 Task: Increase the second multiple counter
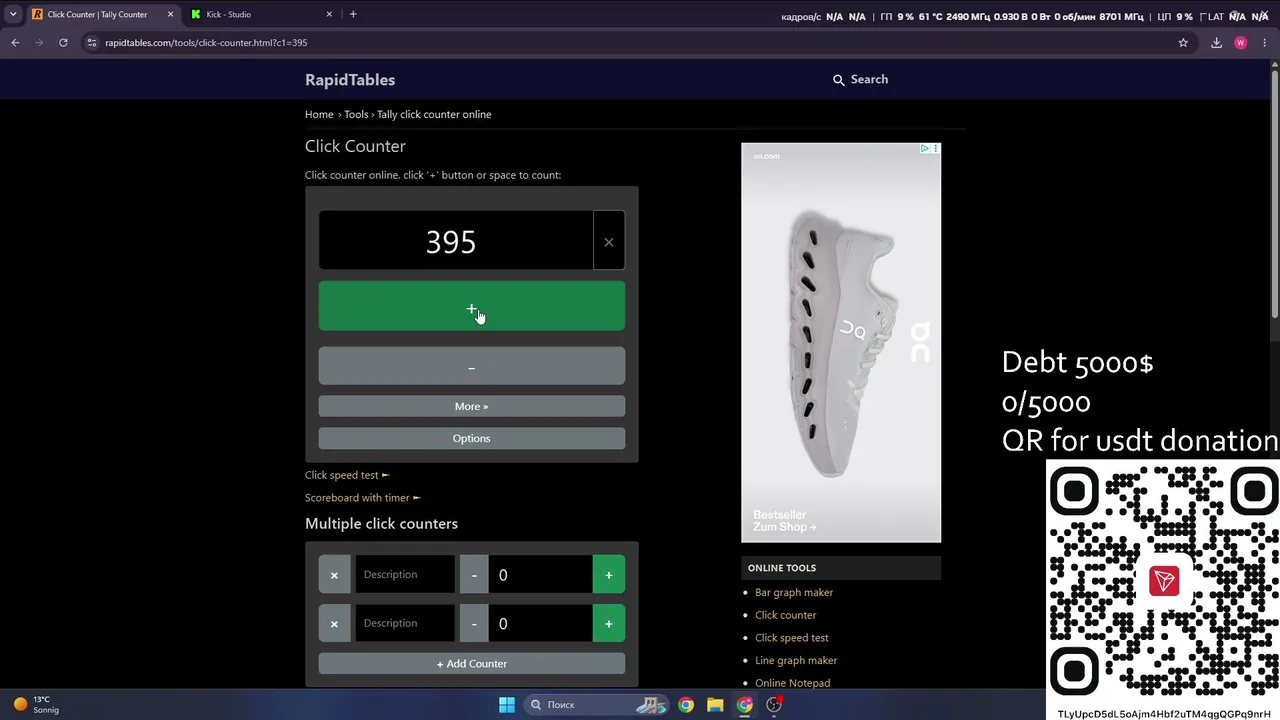pyautogui.click(x=609, y=624)
